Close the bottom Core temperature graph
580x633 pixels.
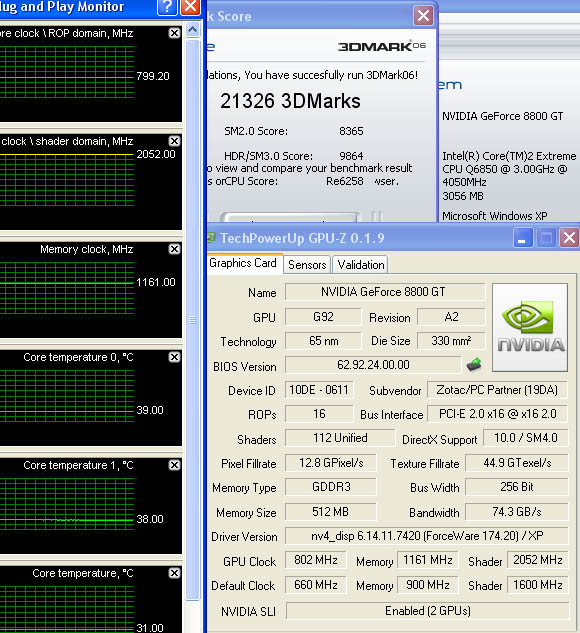[174, 573]
